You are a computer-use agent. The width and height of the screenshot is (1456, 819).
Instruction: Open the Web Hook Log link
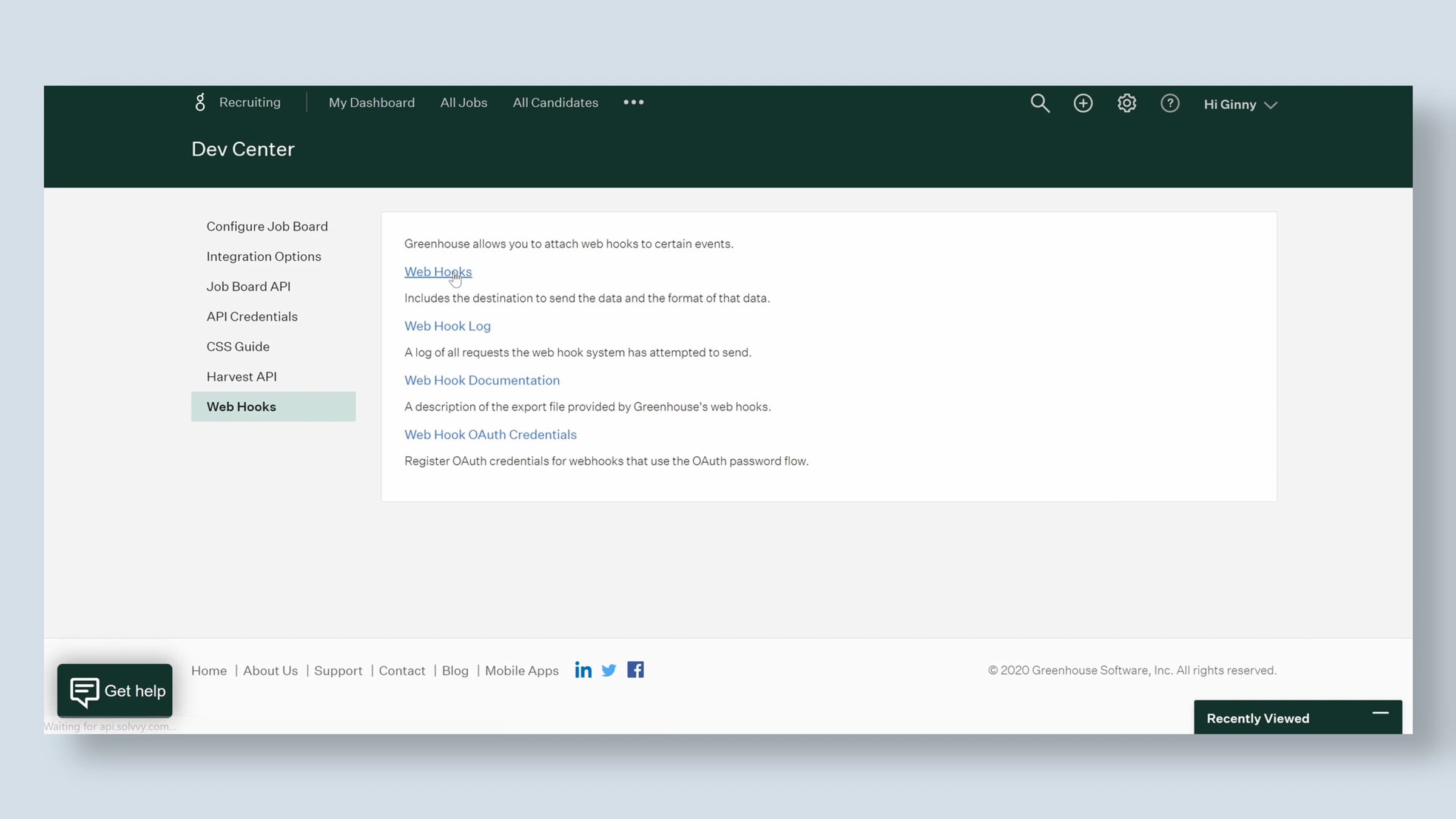tap(447, 326)
